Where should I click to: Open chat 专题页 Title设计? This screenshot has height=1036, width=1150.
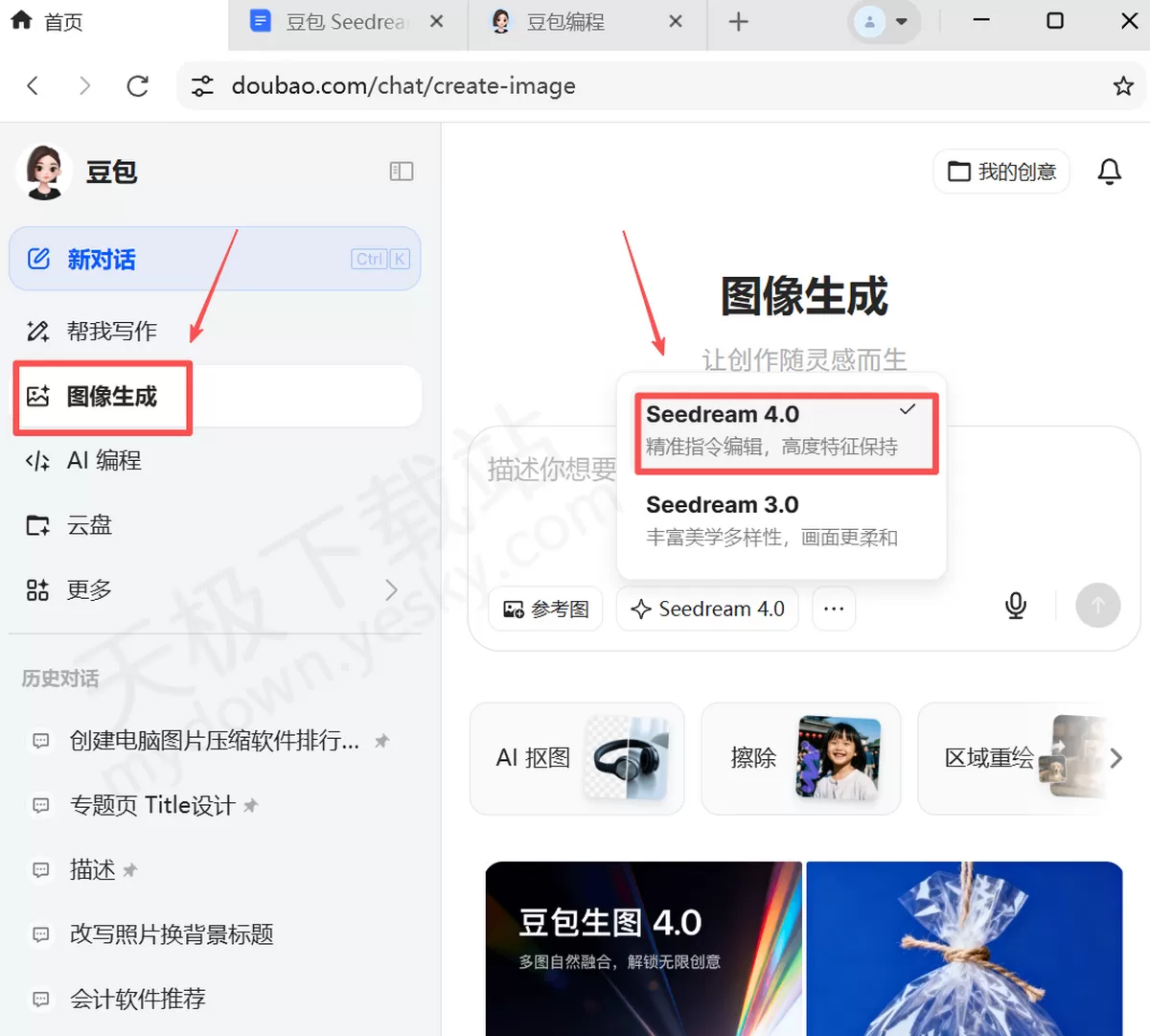click(215, 806)
